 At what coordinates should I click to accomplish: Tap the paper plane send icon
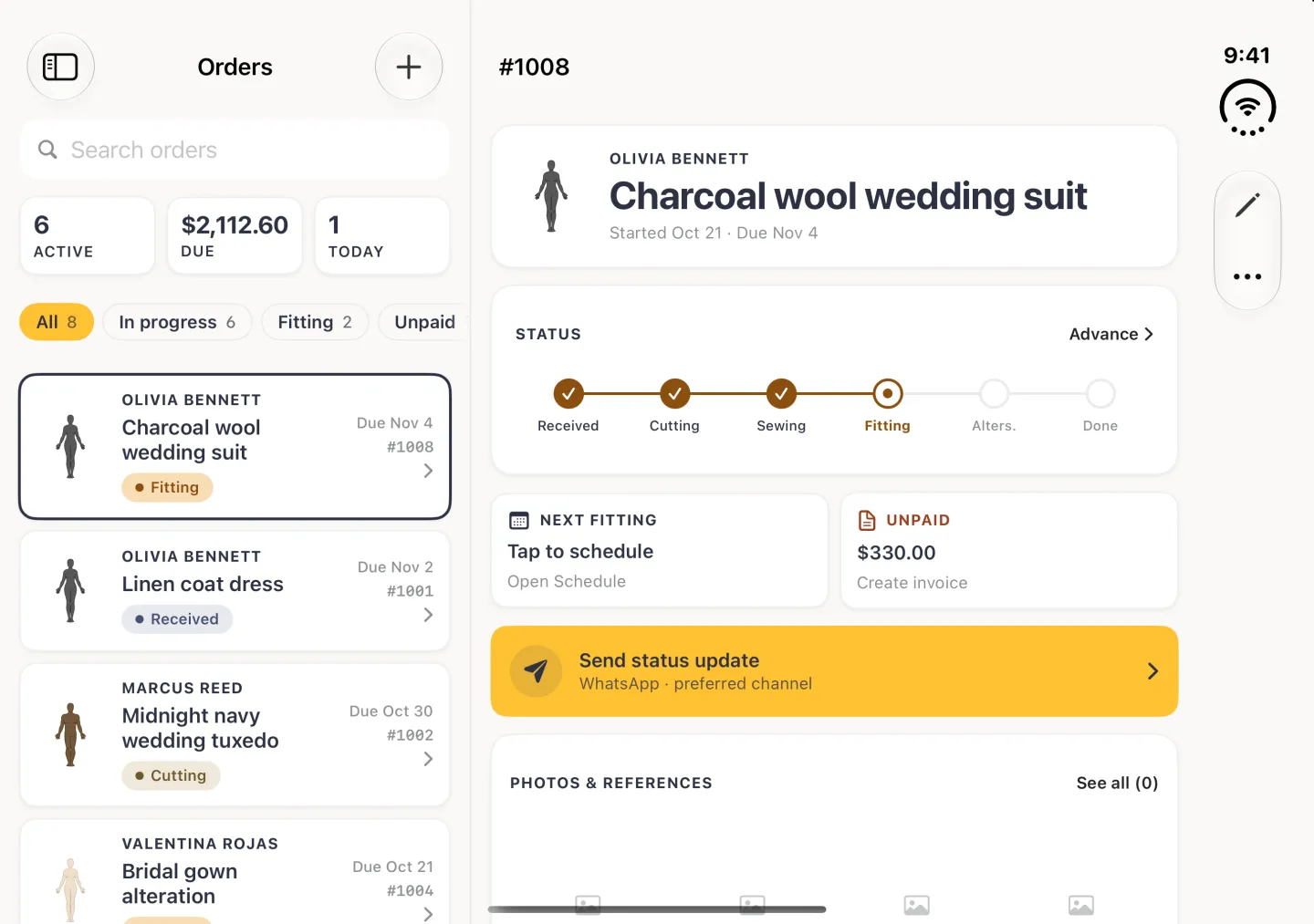536,671
